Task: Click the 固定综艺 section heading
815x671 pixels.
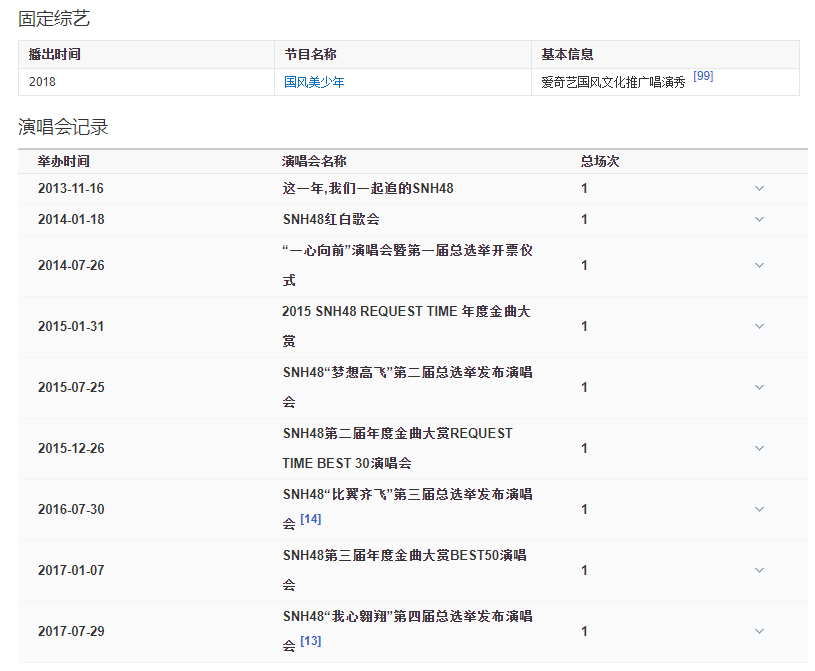Action: (54, 18)
